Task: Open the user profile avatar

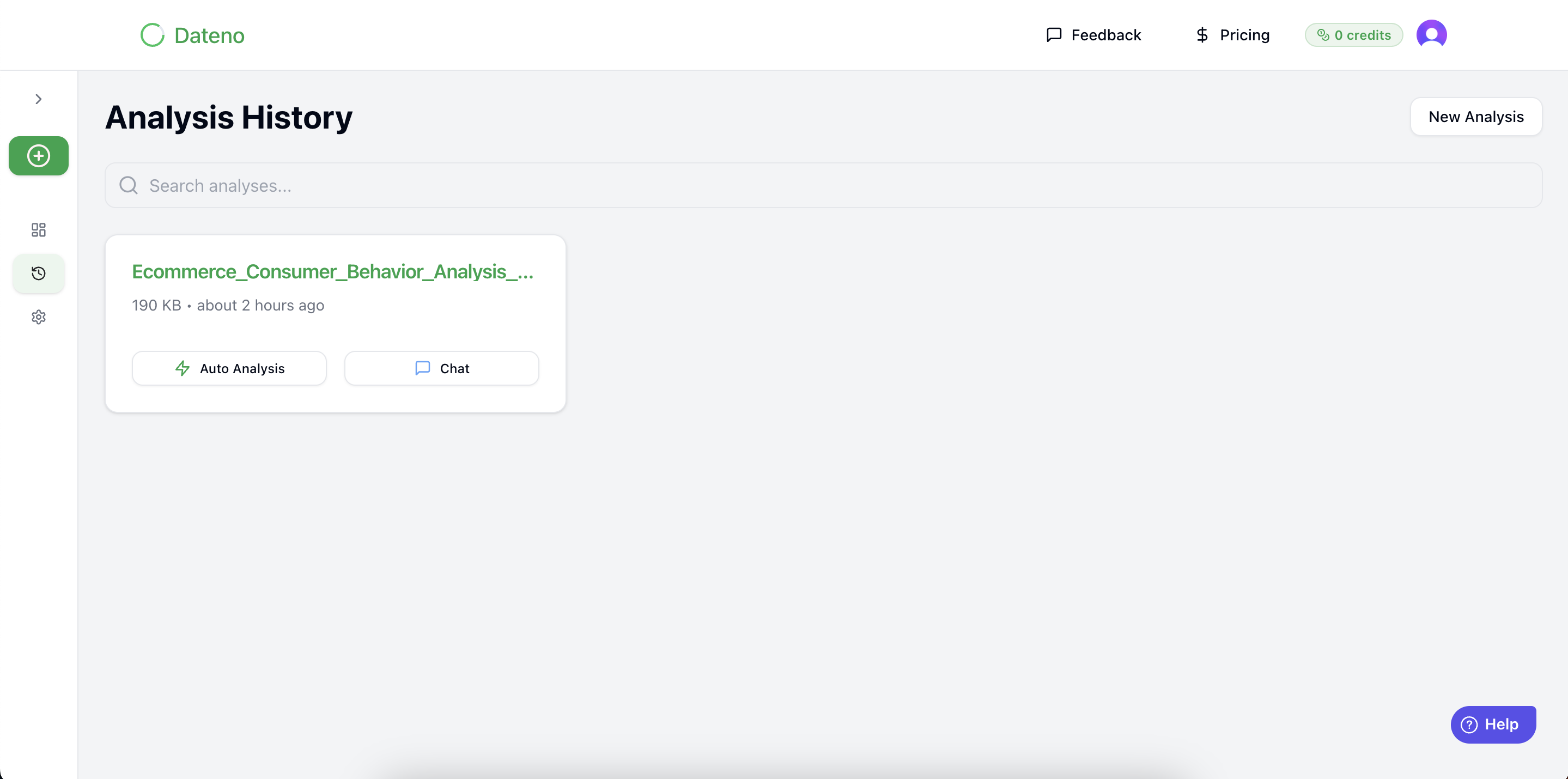Action: pyautogui.click(x=1431, y=34)
